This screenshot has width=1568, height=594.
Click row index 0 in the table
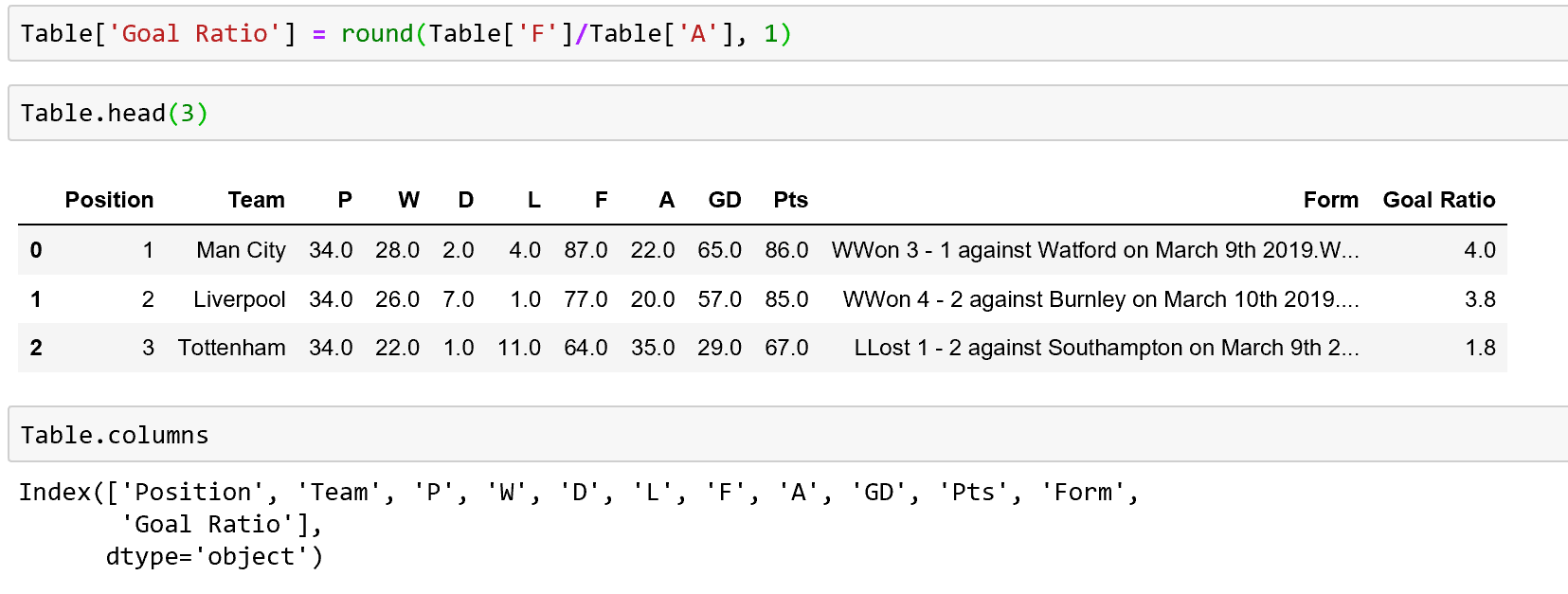36,250
